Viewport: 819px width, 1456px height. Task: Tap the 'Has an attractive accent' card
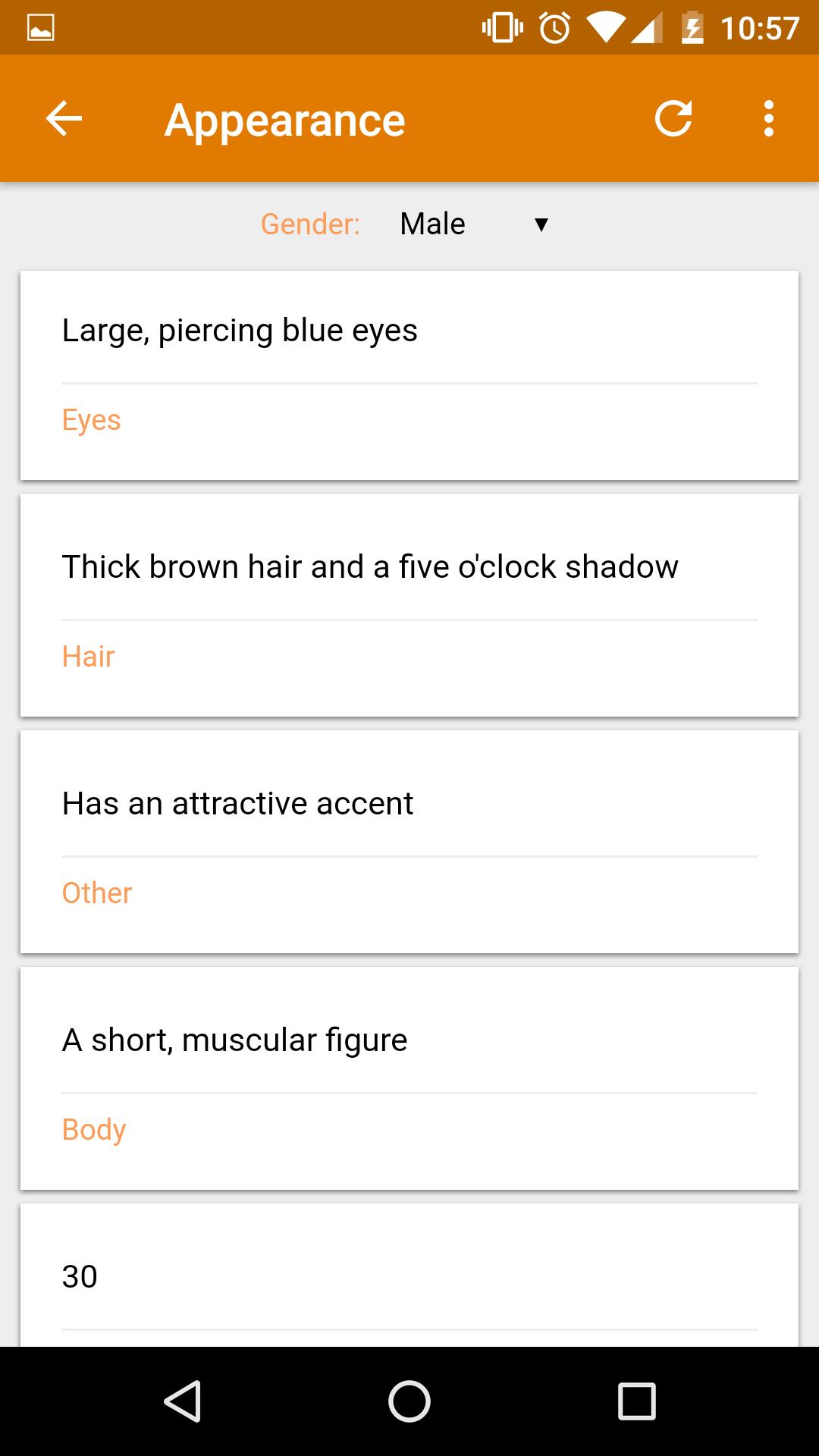(238, 803)
